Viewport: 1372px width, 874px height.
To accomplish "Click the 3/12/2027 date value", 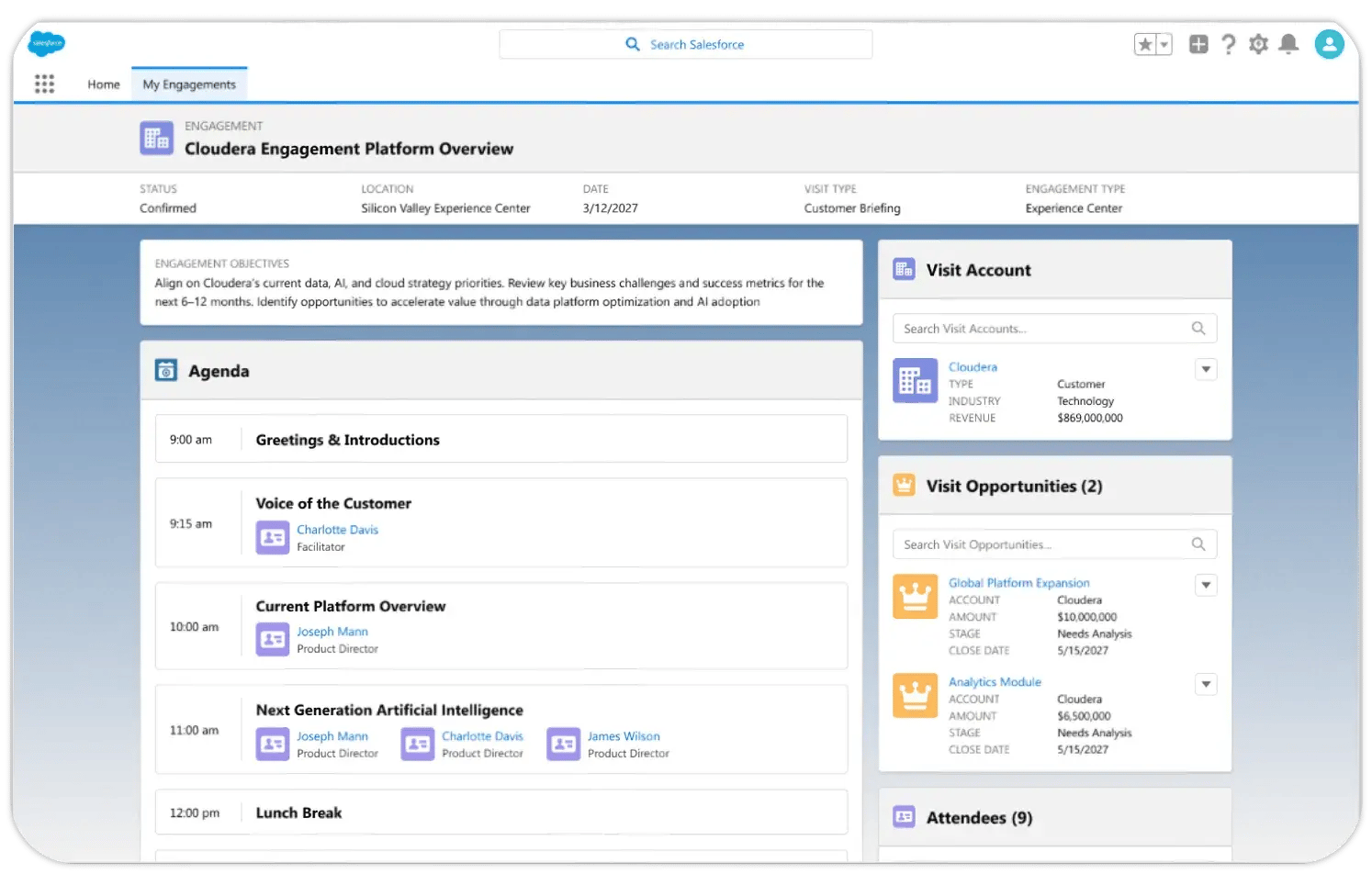I will 610,208.
